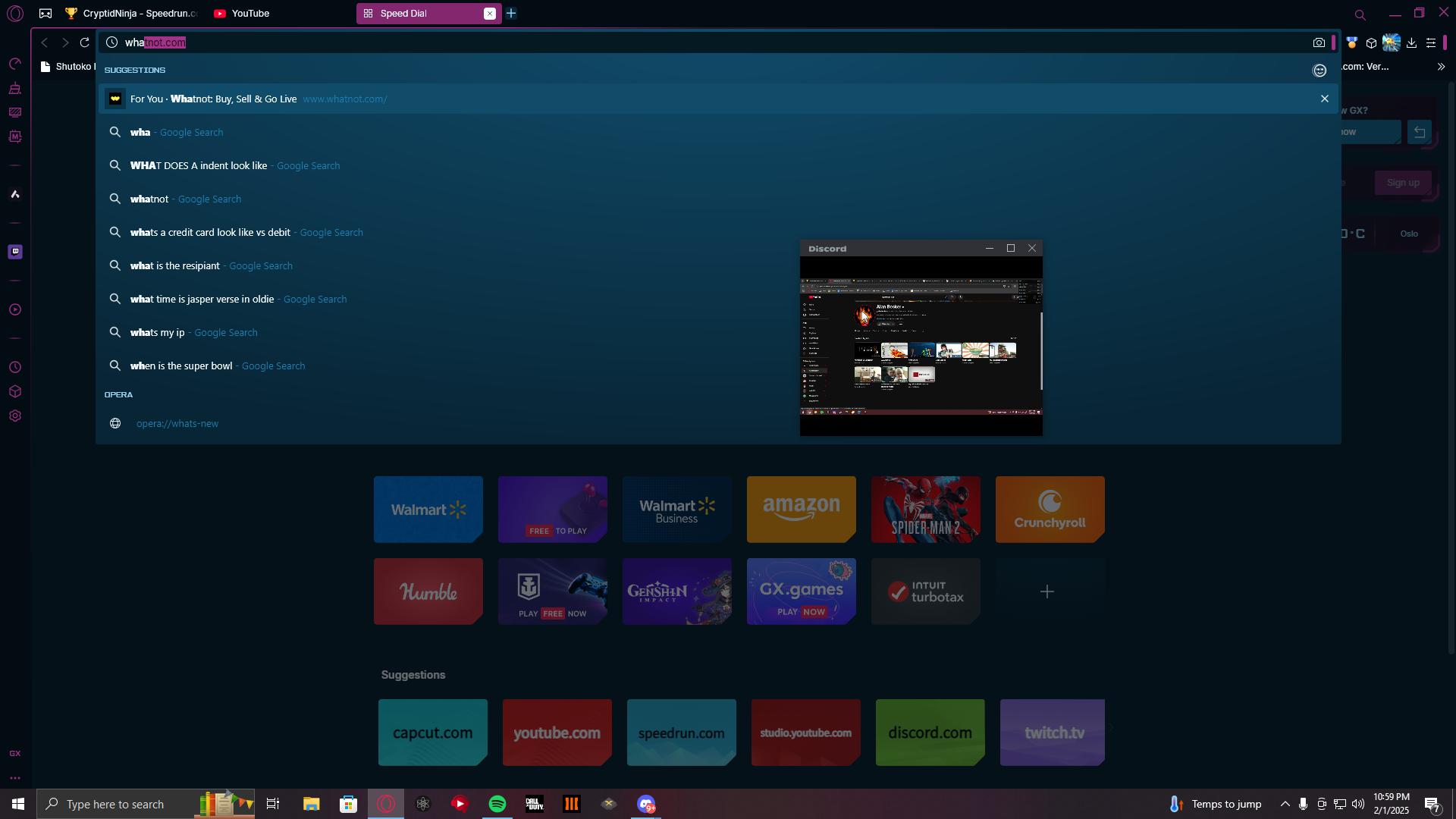Show hidden system tray icons arrow
1456x819 pixels.
click(x=1285, y=804)
